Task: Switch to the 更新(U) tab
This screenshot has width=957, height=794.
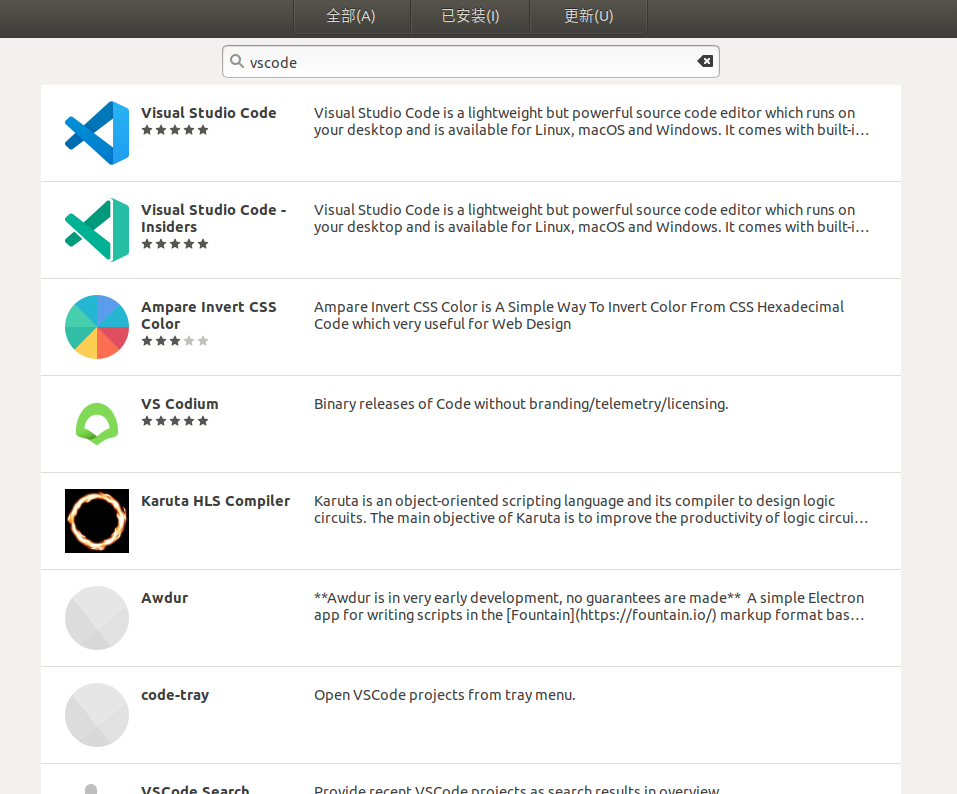Action: (588, 16)
